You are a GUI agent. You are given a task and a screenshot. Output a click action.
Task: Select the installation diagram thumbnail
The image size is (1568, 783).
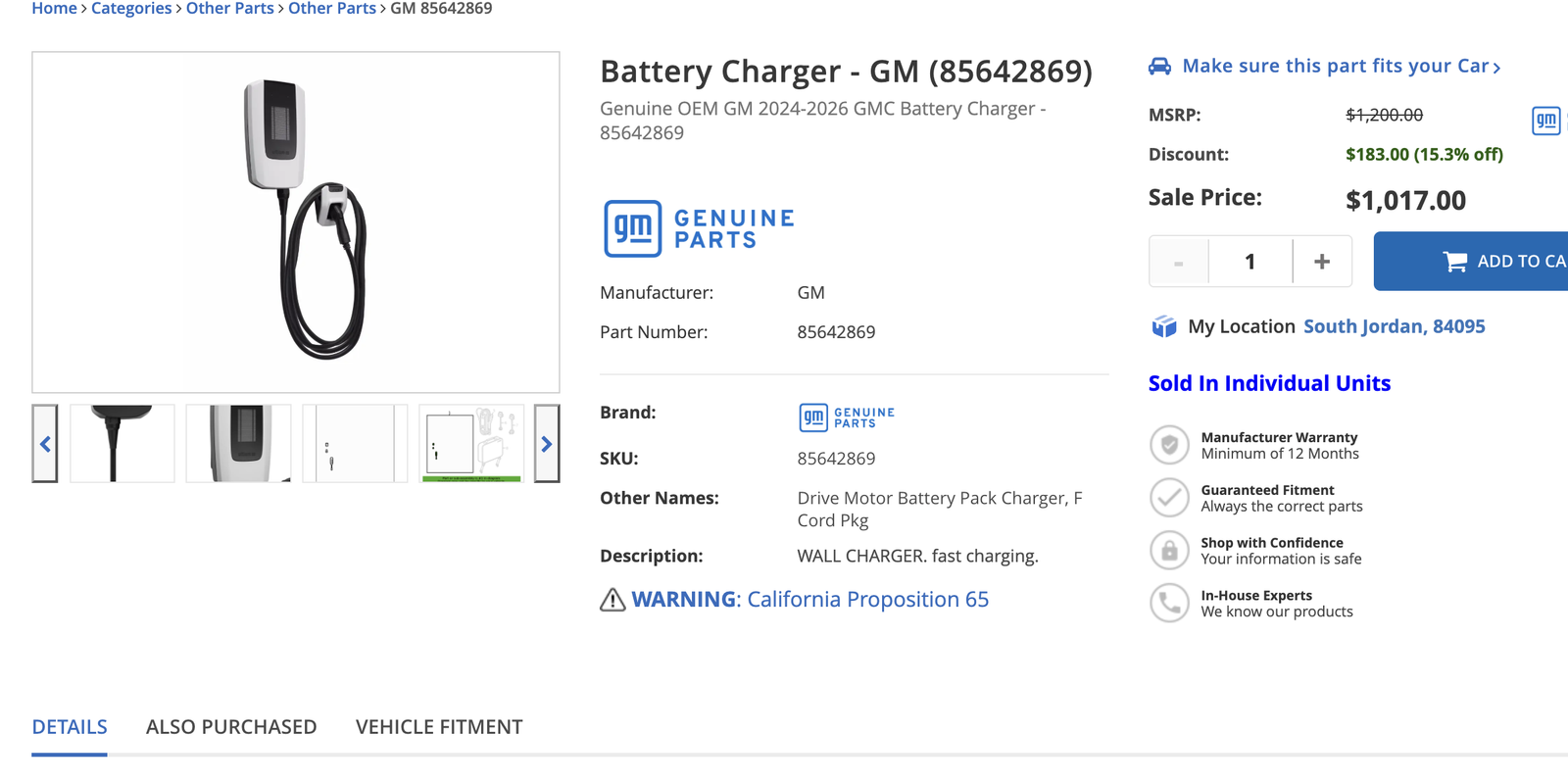pyautogui.click(x=471, y=444)
